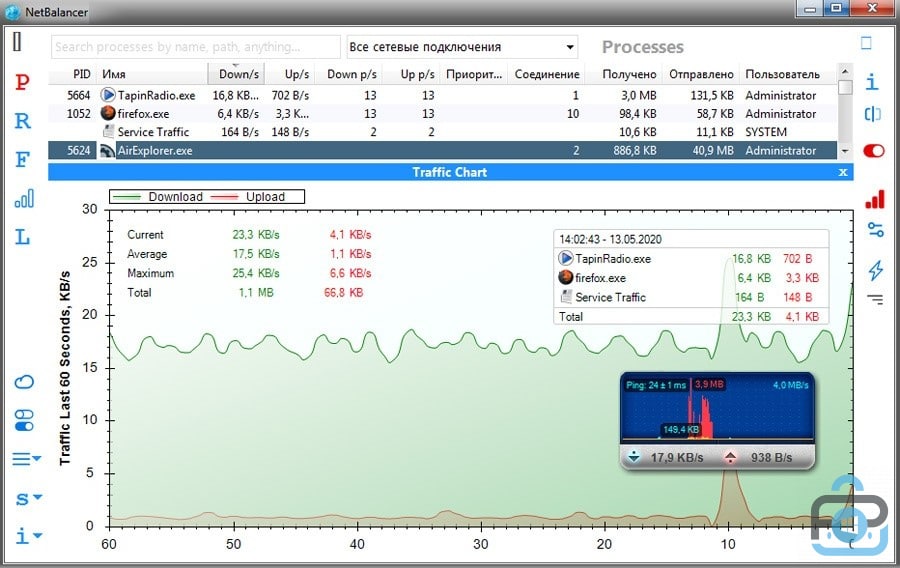Click the process list scrollbar up arrow
The height and width of the screenshot is (568, 900).
[845, 71]
